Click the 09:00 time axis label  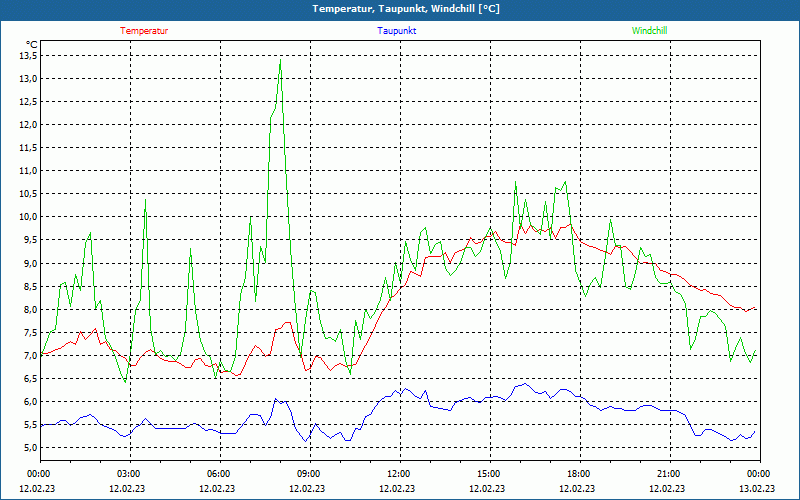click(x=310, y=474)
